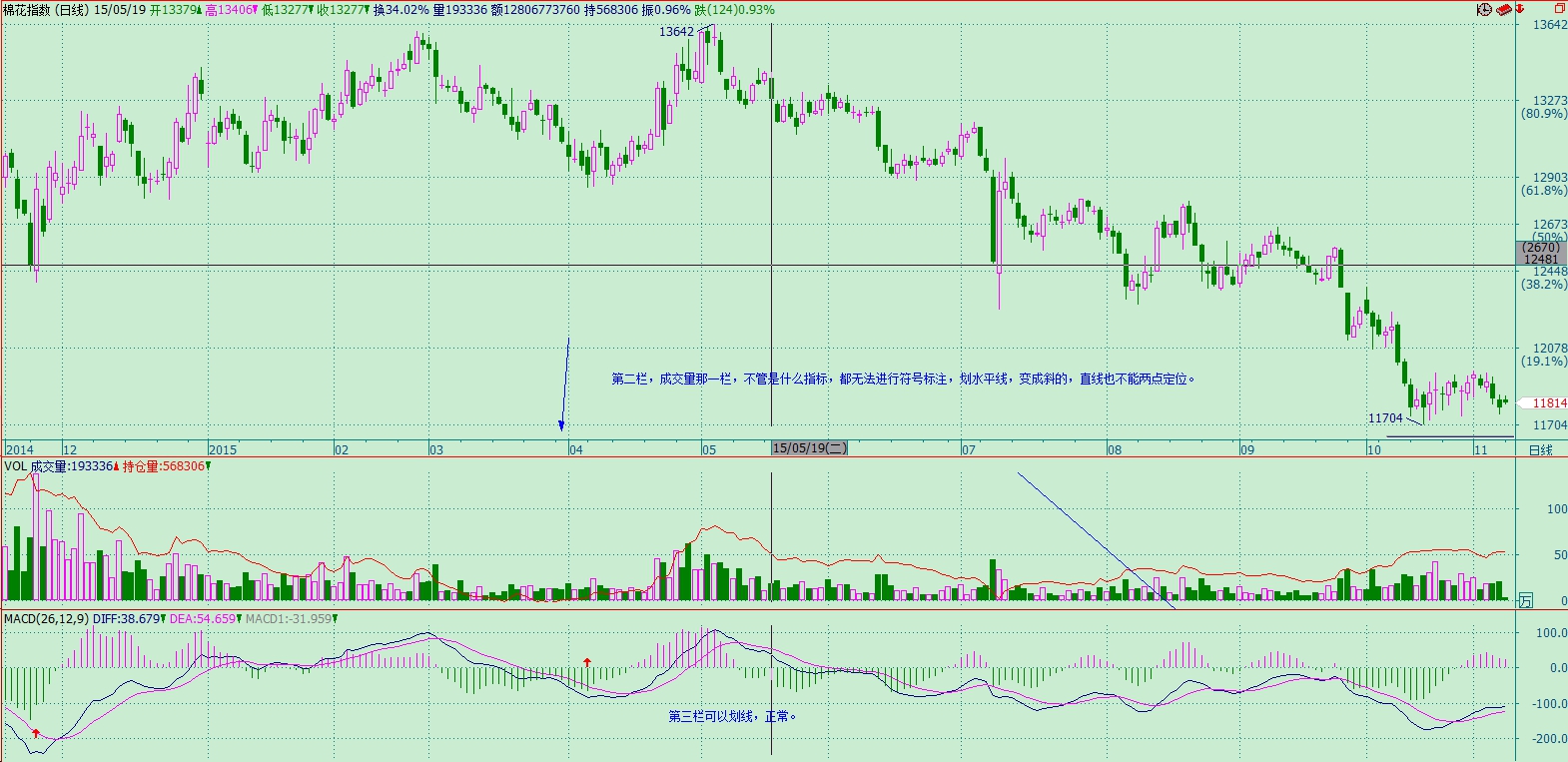Viewport: 1568px width, 762px height.
Task: Click the DIFF:38.679 indicator value
Action: (127, 619)
